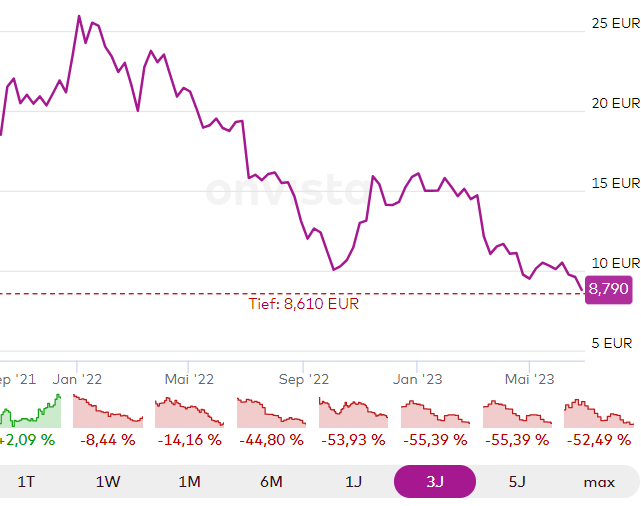This screenshot has width=641, height=506.
Task: Click the Sep '22 date axis label
Action: point(304,379)
